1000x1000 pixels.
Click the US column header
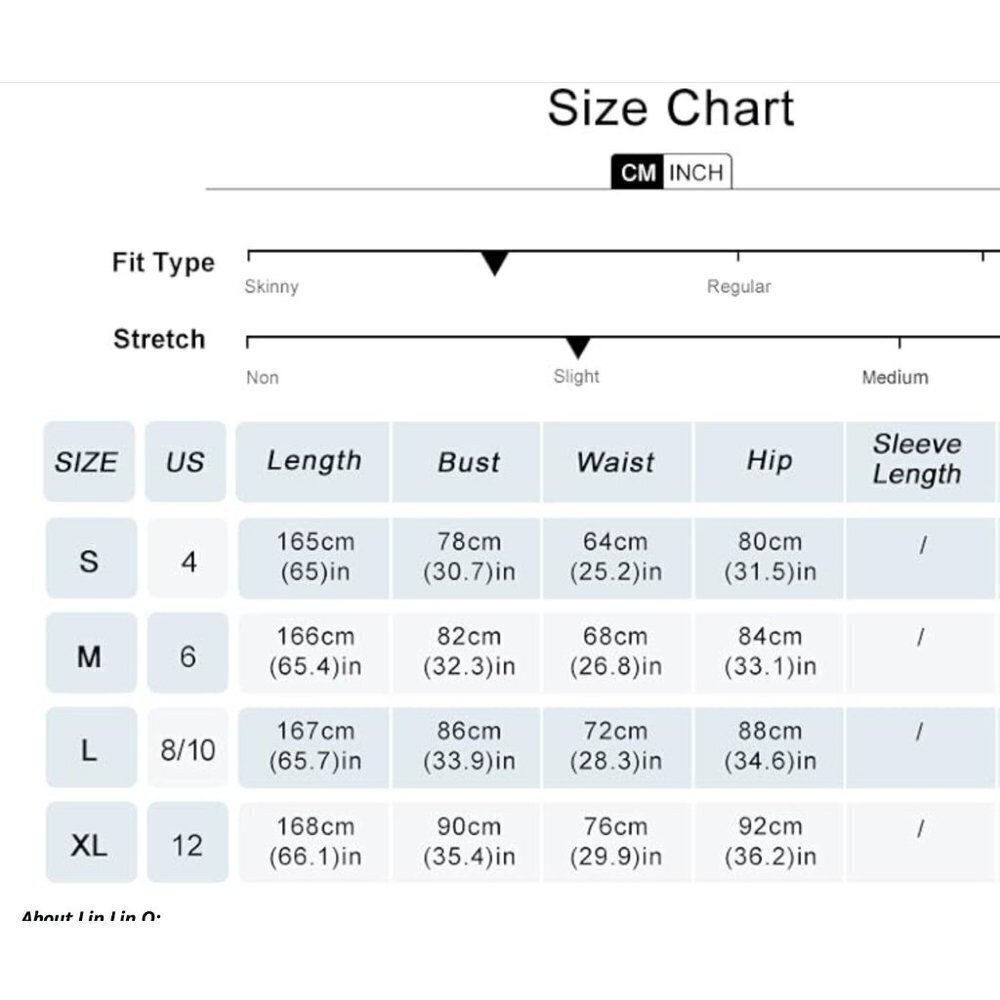click(x=185, y=461)
